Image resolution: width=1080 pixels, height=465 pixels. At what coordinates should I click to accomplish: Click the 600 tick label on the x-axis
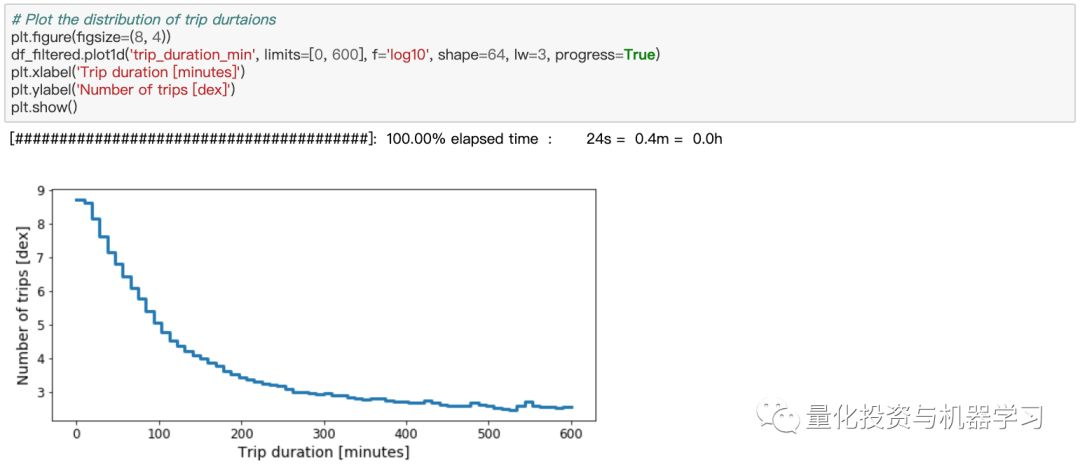(x=571, y=433)
